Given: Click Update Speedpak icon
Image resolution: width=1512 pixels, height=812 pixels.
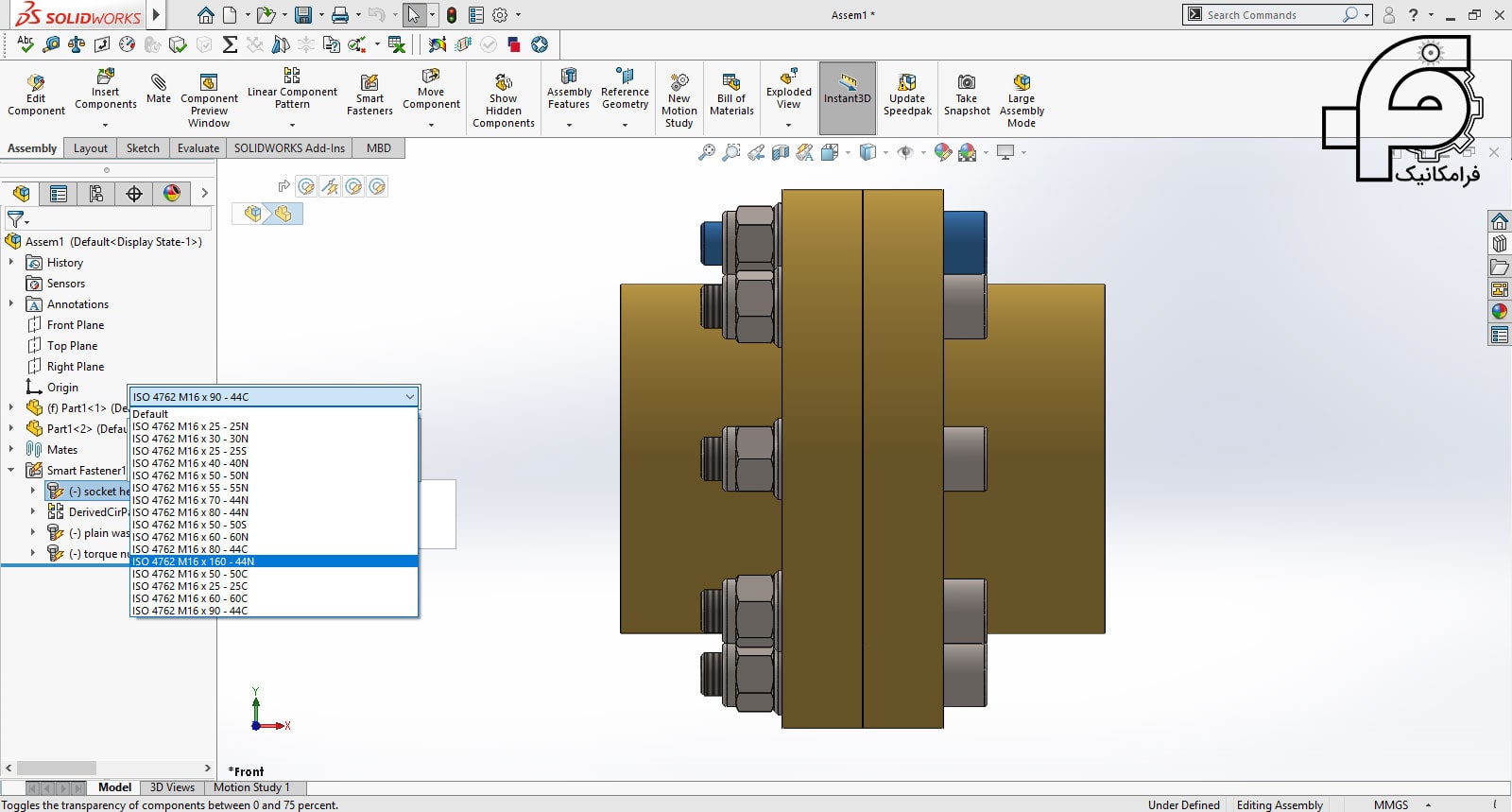Looking at the screenshot, I should (907, 83).
